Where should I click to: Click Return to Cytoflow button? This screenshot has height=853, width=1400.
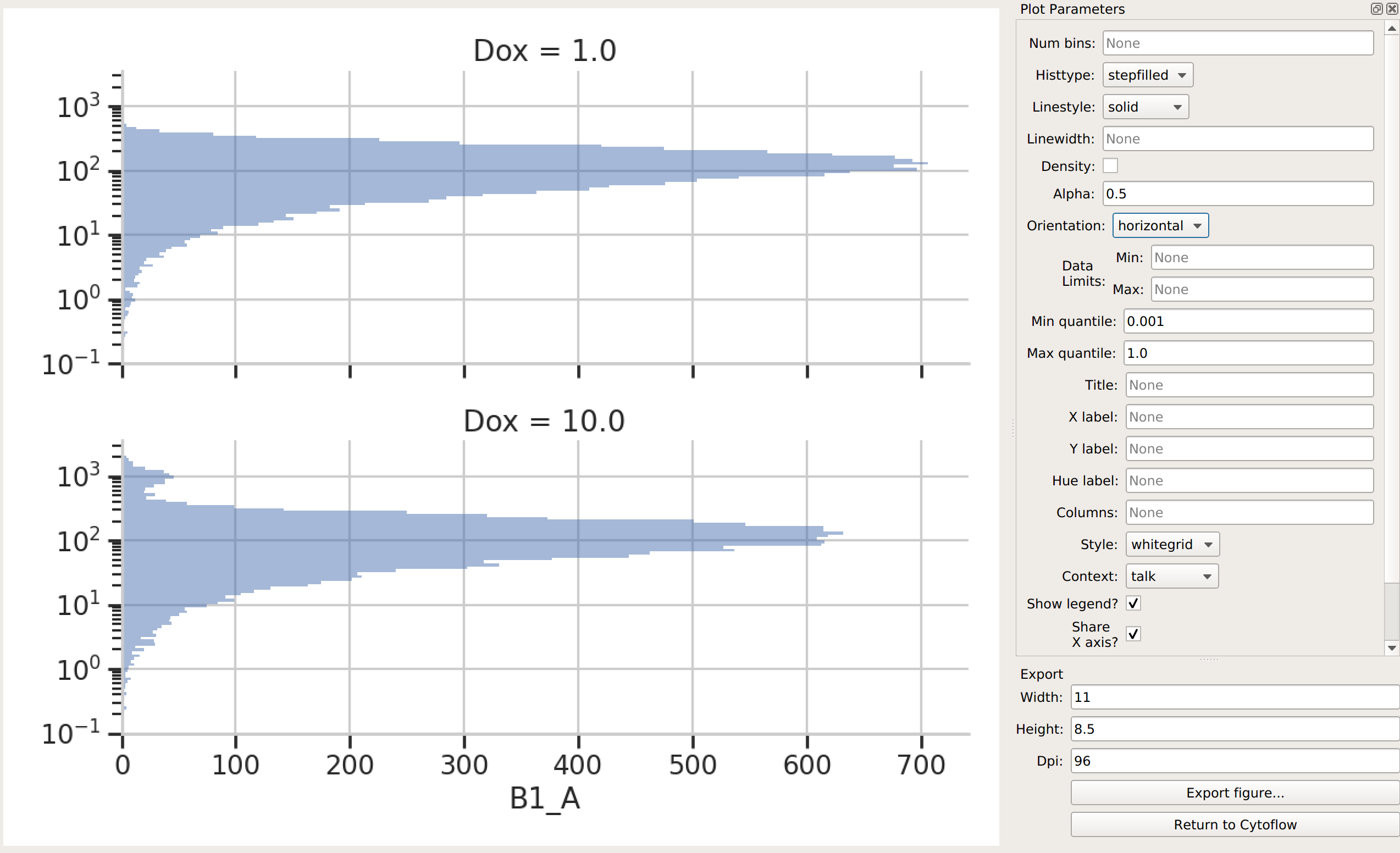tap(1235, 824)
